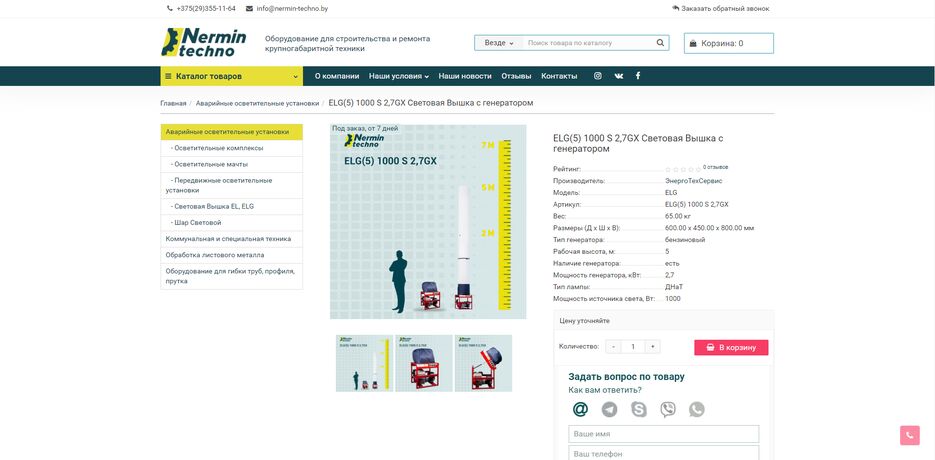Viewport: 935px width, 460px height.
Task: Open "Осветительные мачты" in the sidebar
Action: (x=210, y=163)
